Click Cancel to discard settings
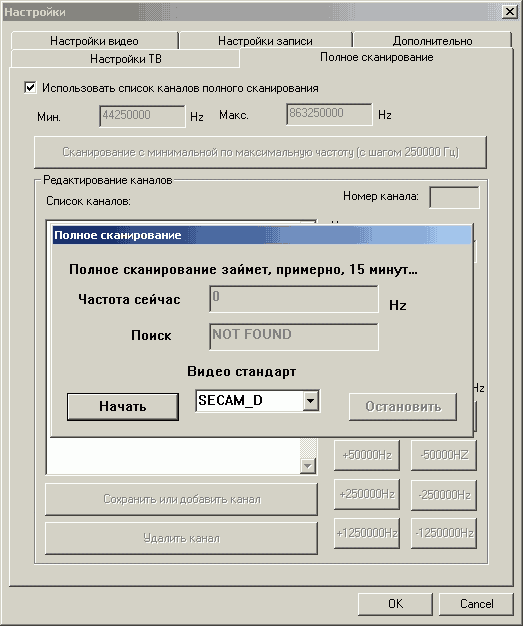This screenshot has width=523, height=626. tap(476, 604)
